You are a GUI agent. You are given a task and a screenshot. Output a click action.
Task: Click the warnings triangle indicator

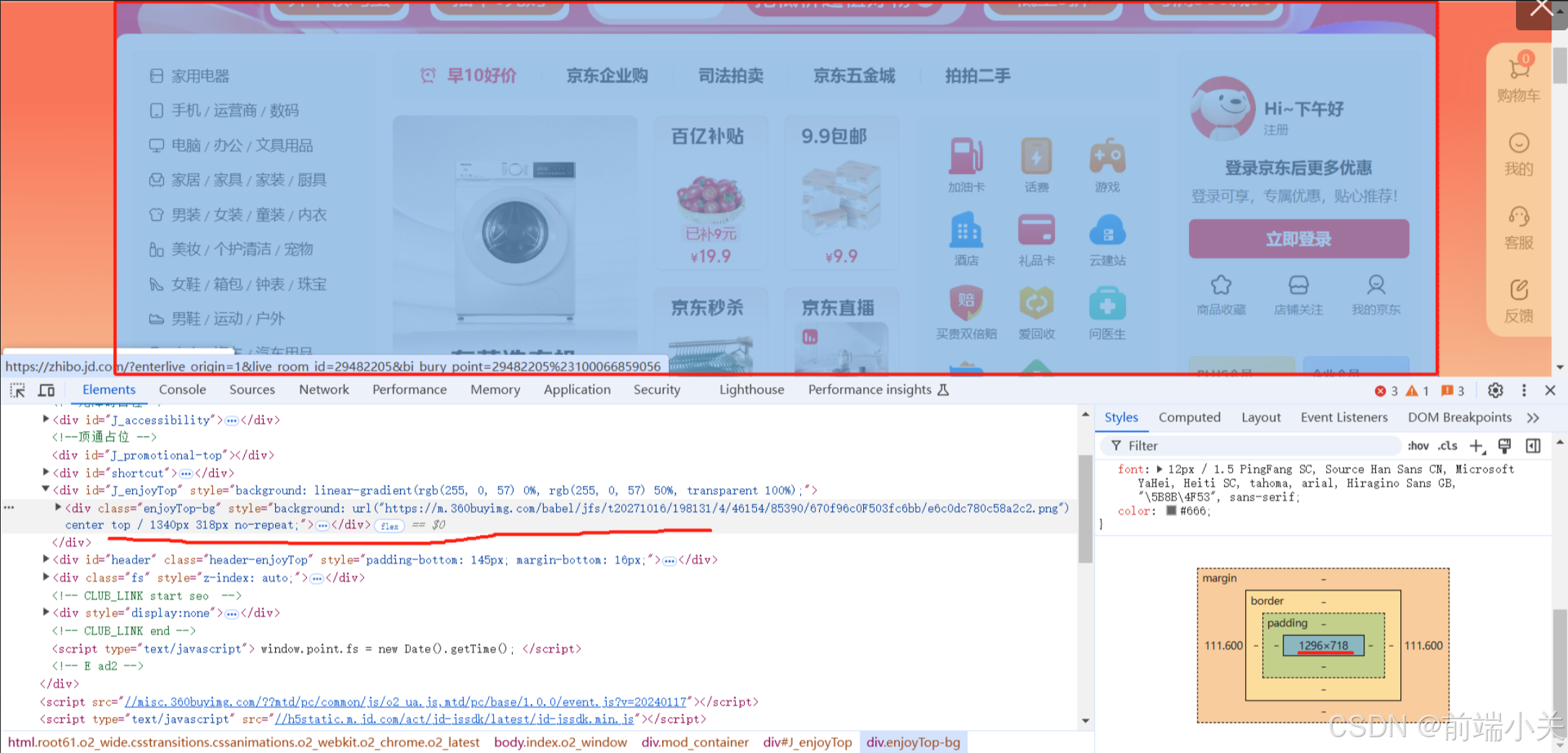(1417, 391)
